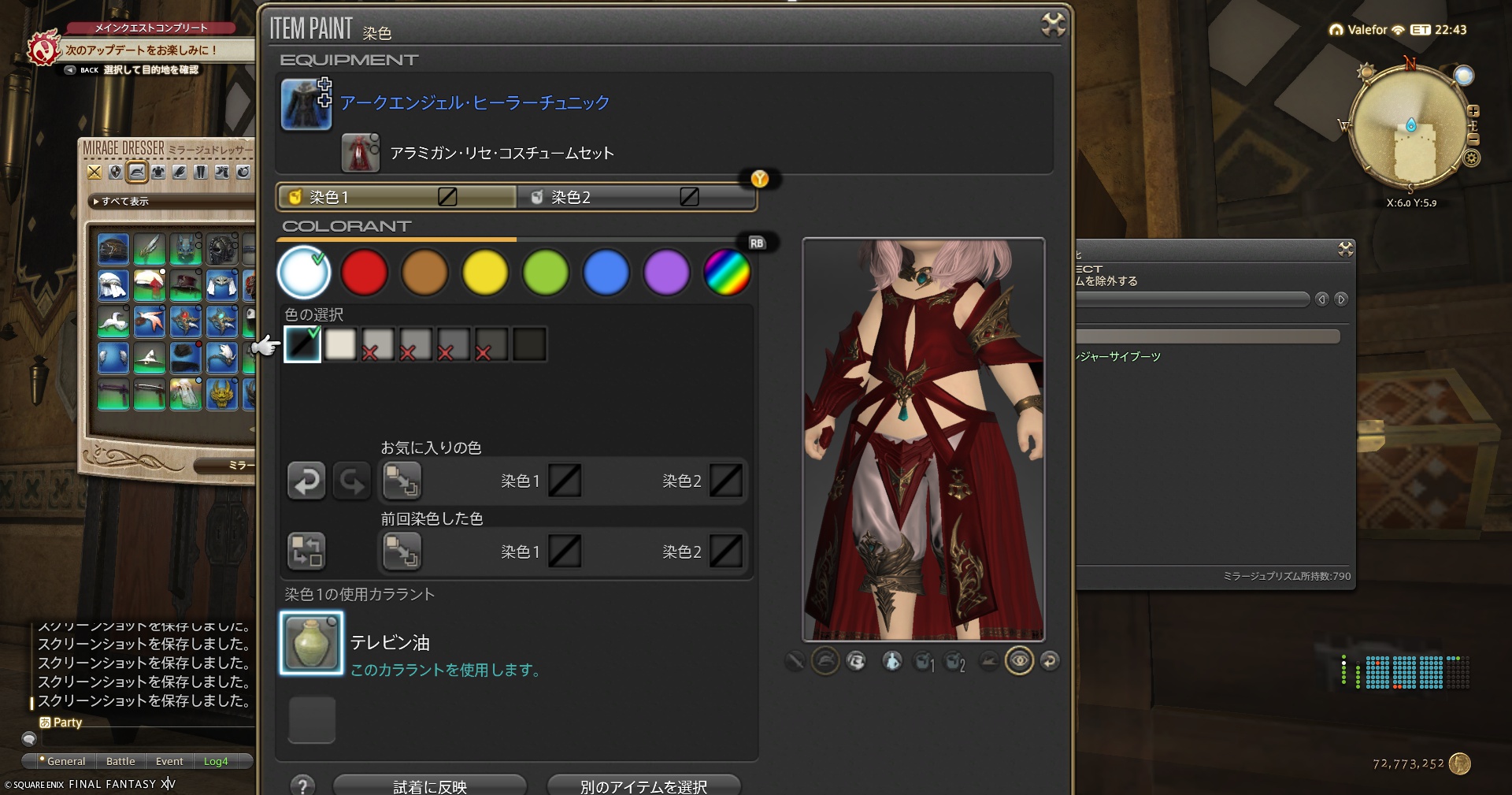Screen dimensions: 1512x795
Task: Toggle the eye view option in the preview
Action: (x=1019, y=660)
